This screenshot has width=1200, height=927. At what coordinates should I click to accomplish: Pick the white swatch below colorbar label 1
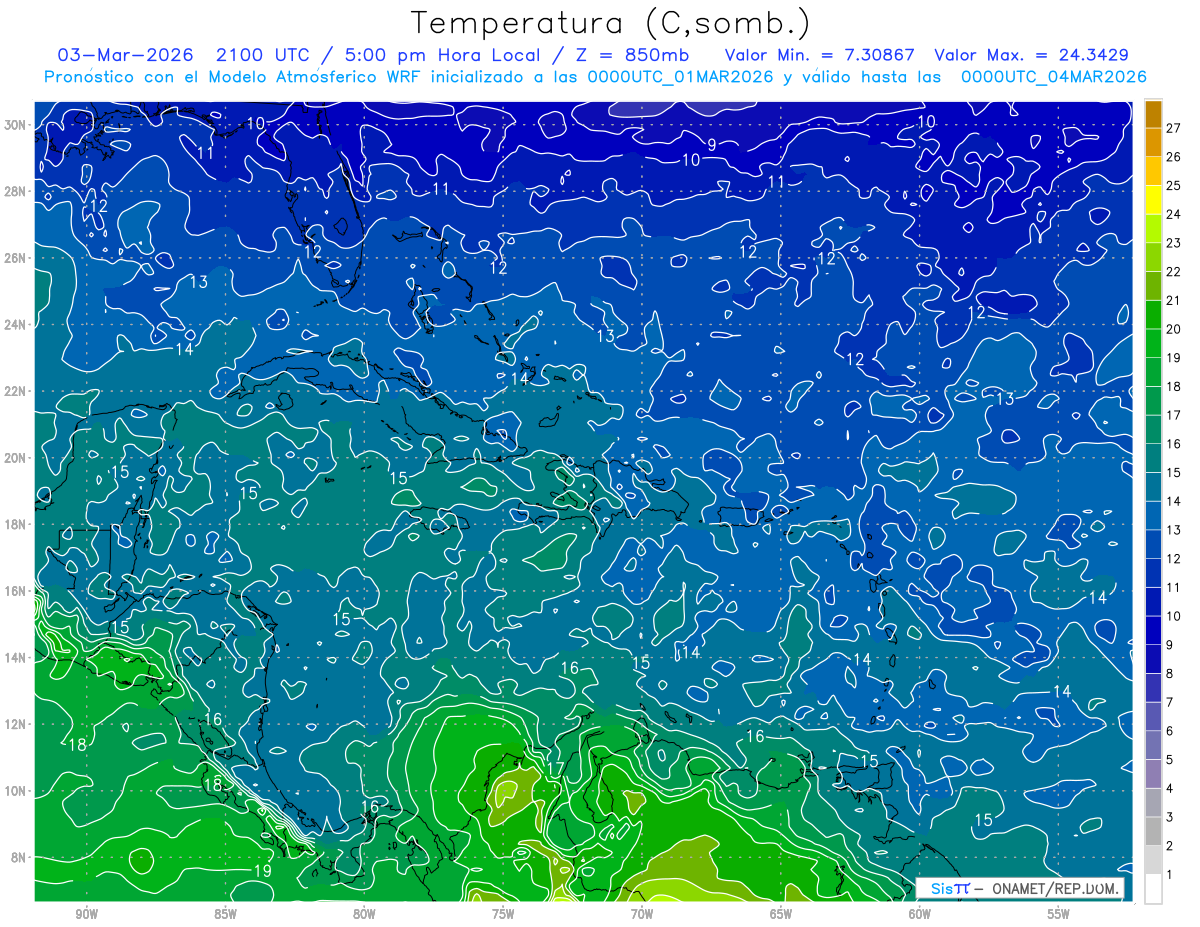point(1153,889)
